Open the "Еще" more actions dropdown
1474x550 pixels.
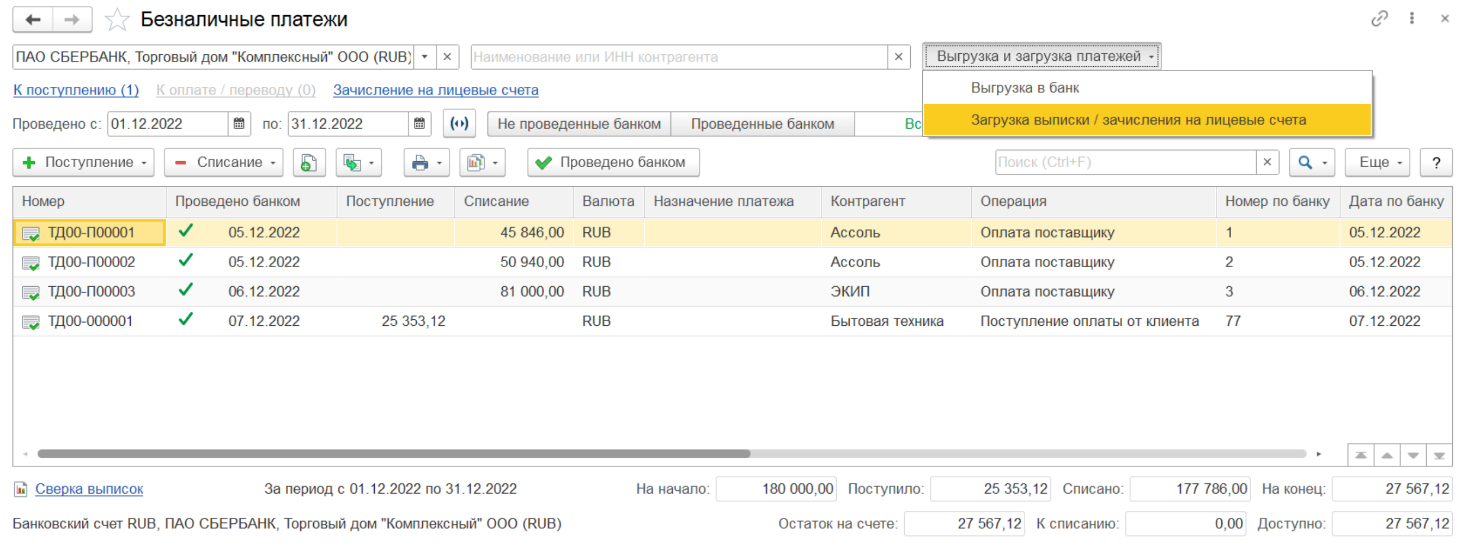1377,162
